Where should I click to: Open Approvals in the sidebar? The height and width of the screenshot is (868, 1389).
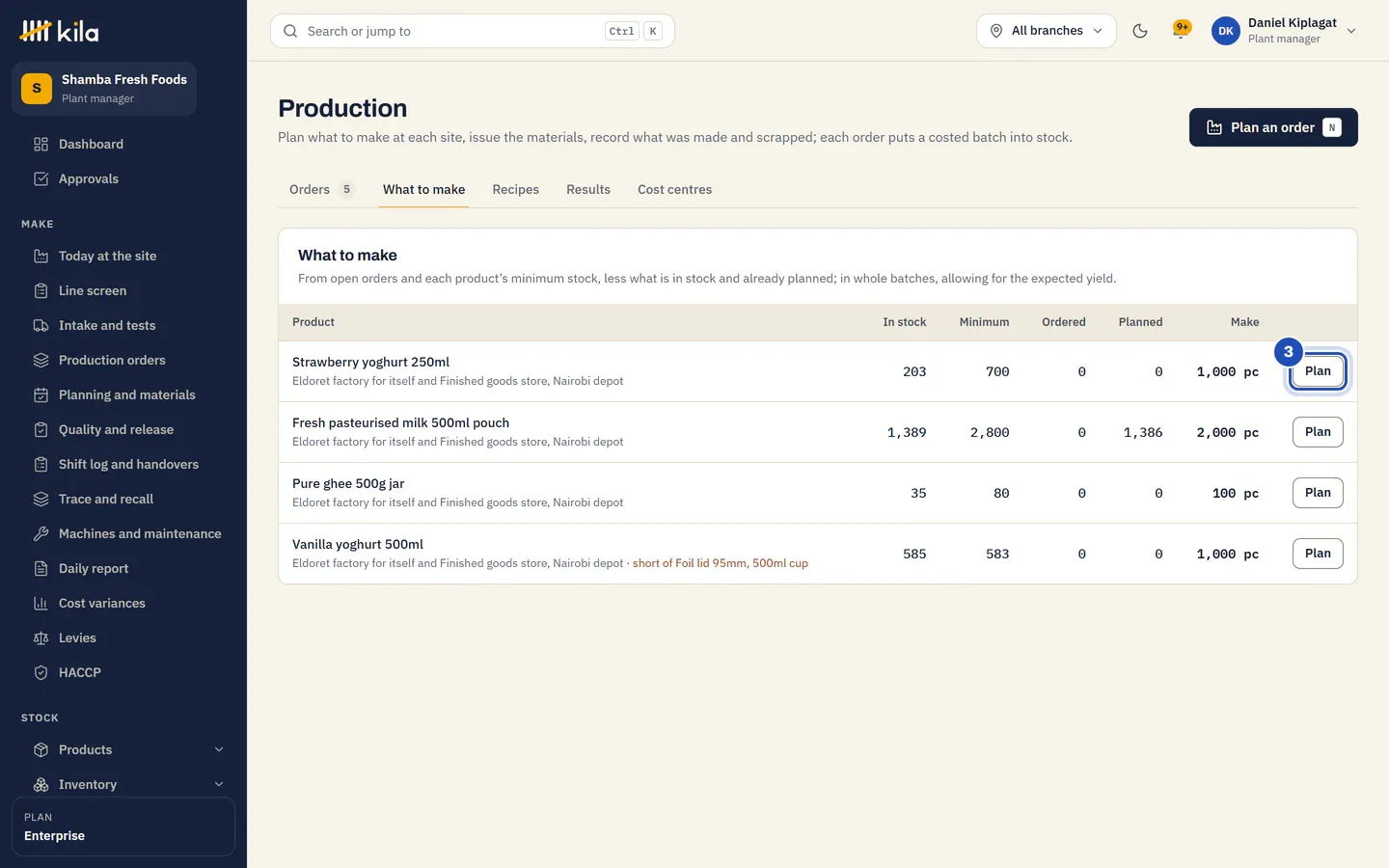tap(123, 178)
